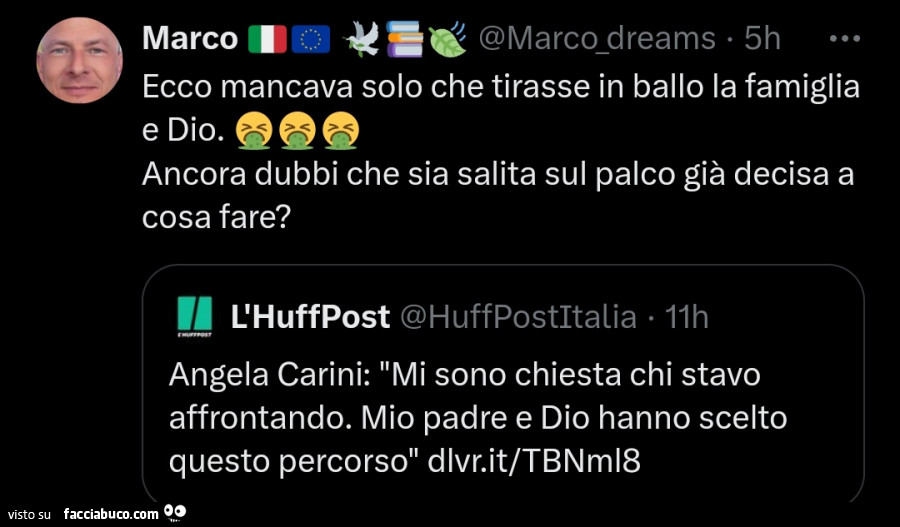
Task: Visit facciabuco.com watermark link
Action: pos(111,513)
